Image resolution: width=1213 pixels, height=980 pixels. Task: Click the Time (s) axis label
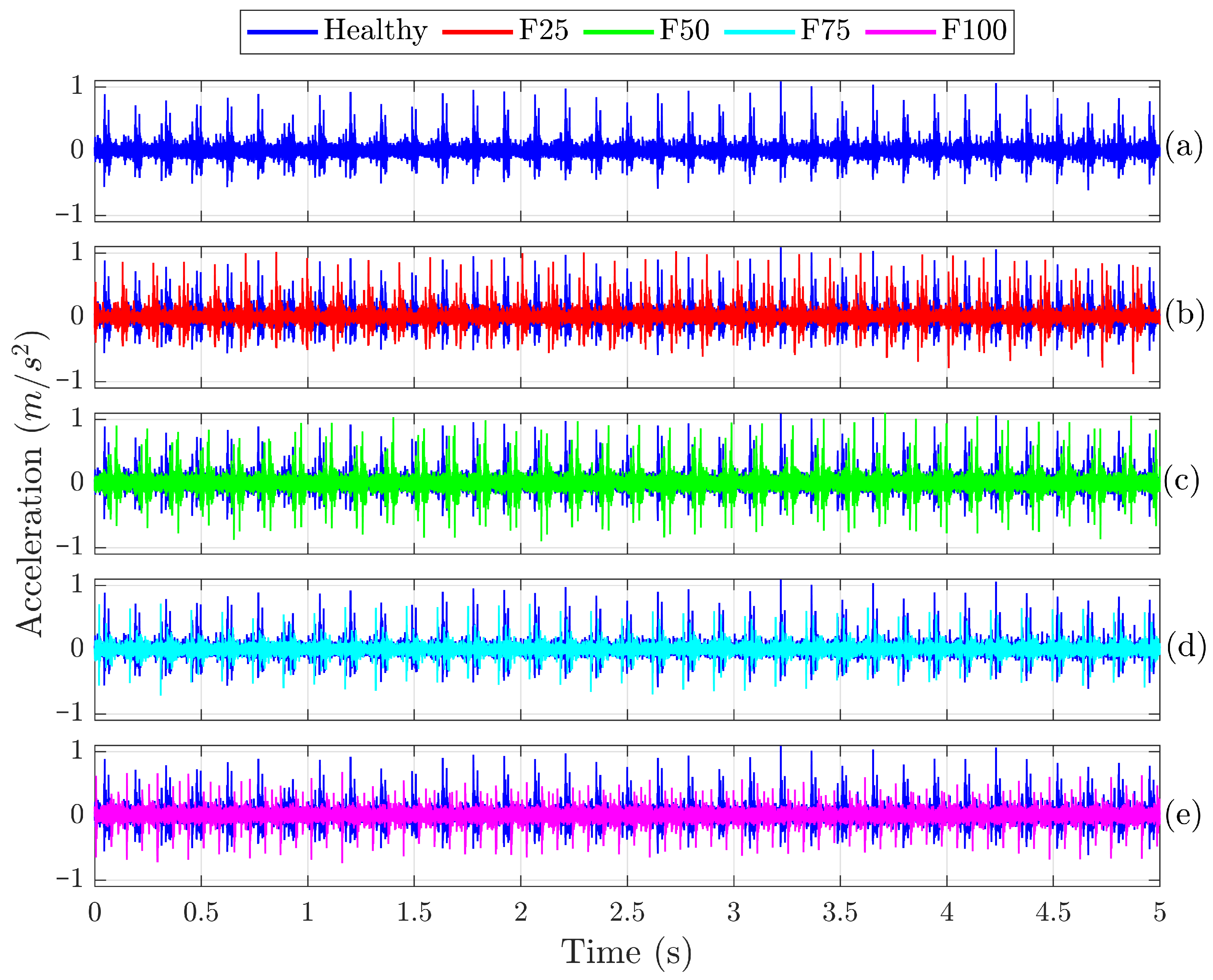(626, 952)
